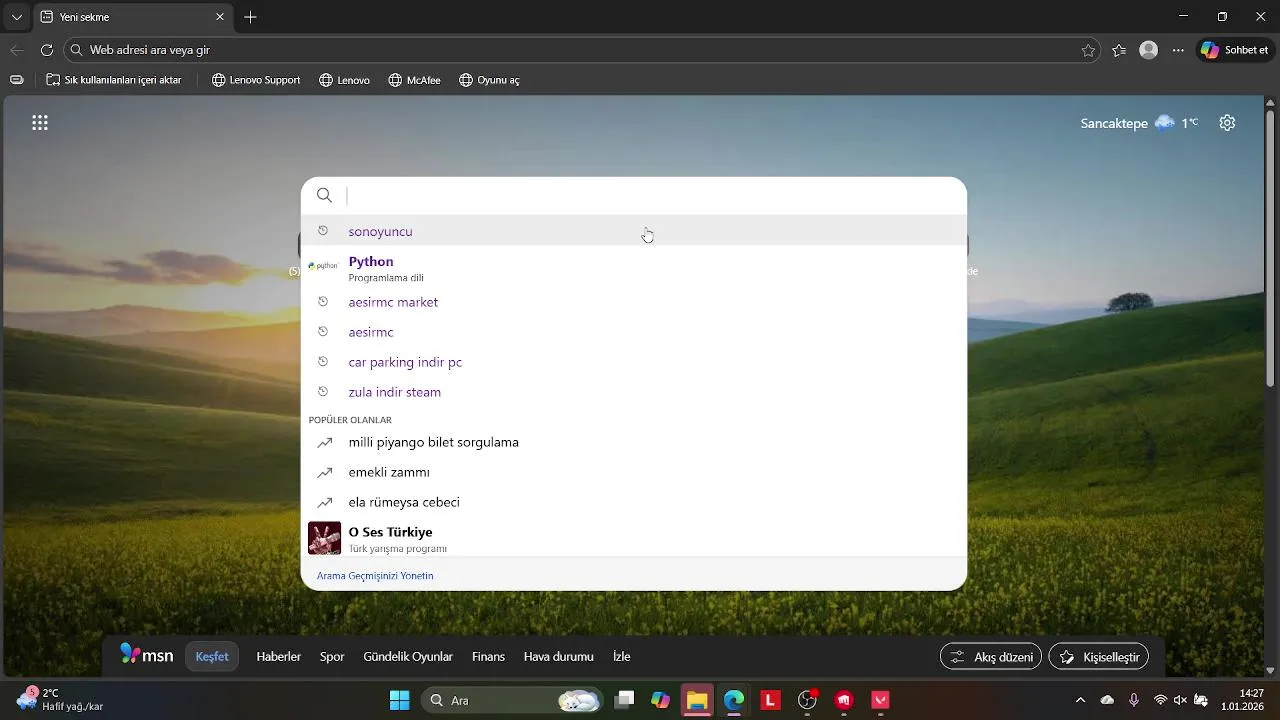Viewport: 1280px width, 720px height.
Task: Show hidden system tray icons
Action: click(1080, 700)
